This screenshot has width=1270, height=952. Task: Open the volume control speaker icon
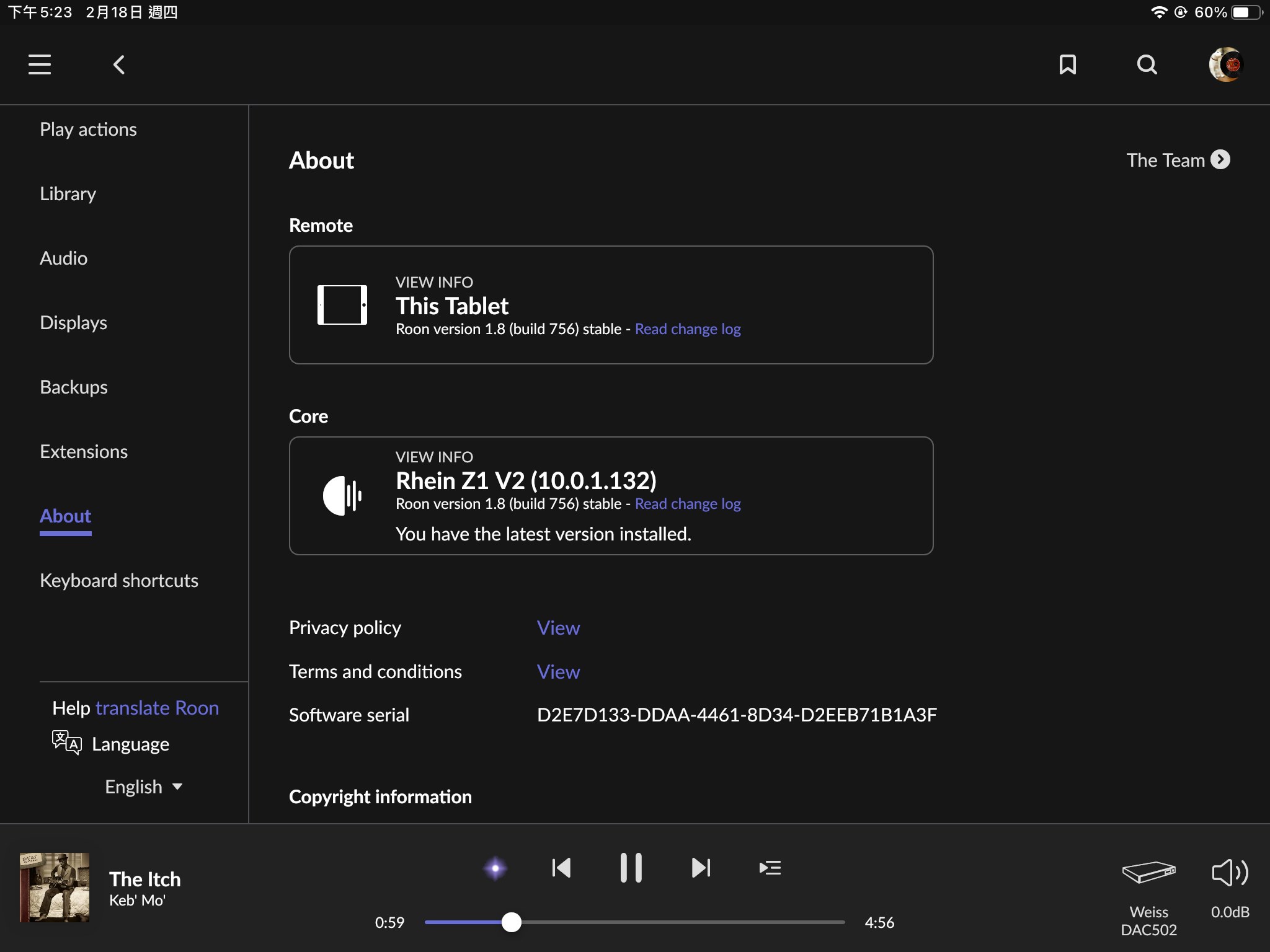pos(1230,873)
